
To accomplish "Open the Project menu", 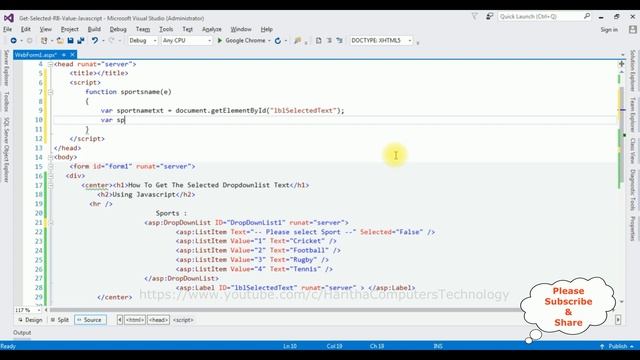I will click(69, 29).
